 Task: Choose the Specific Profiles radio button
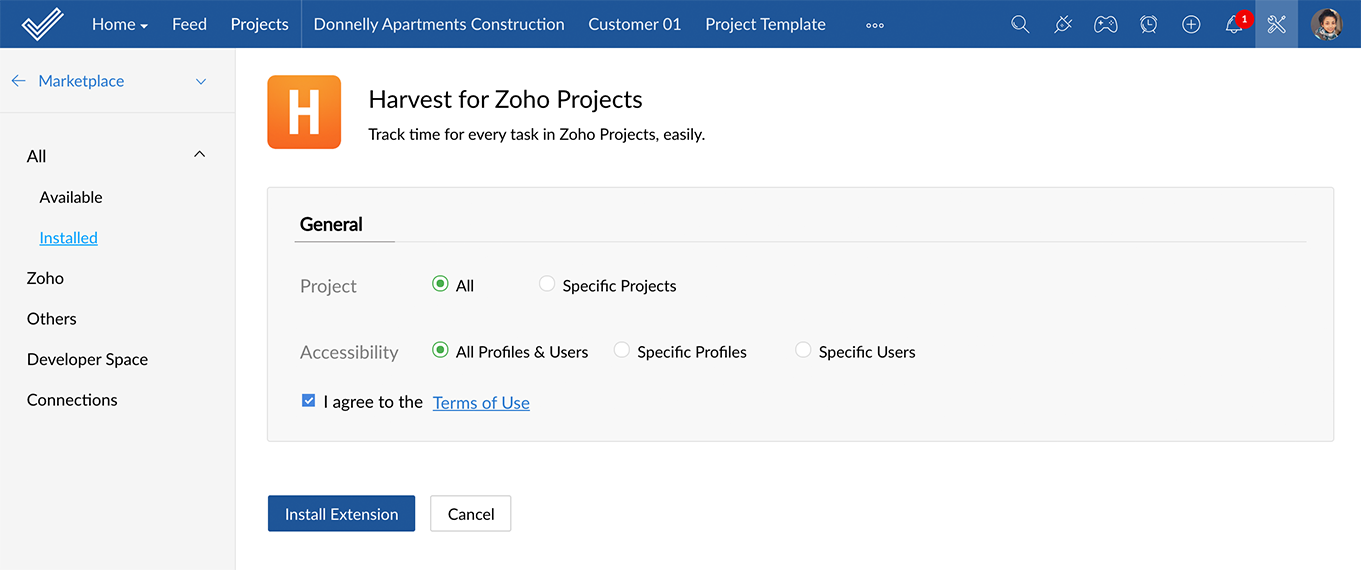click(621, 350)
